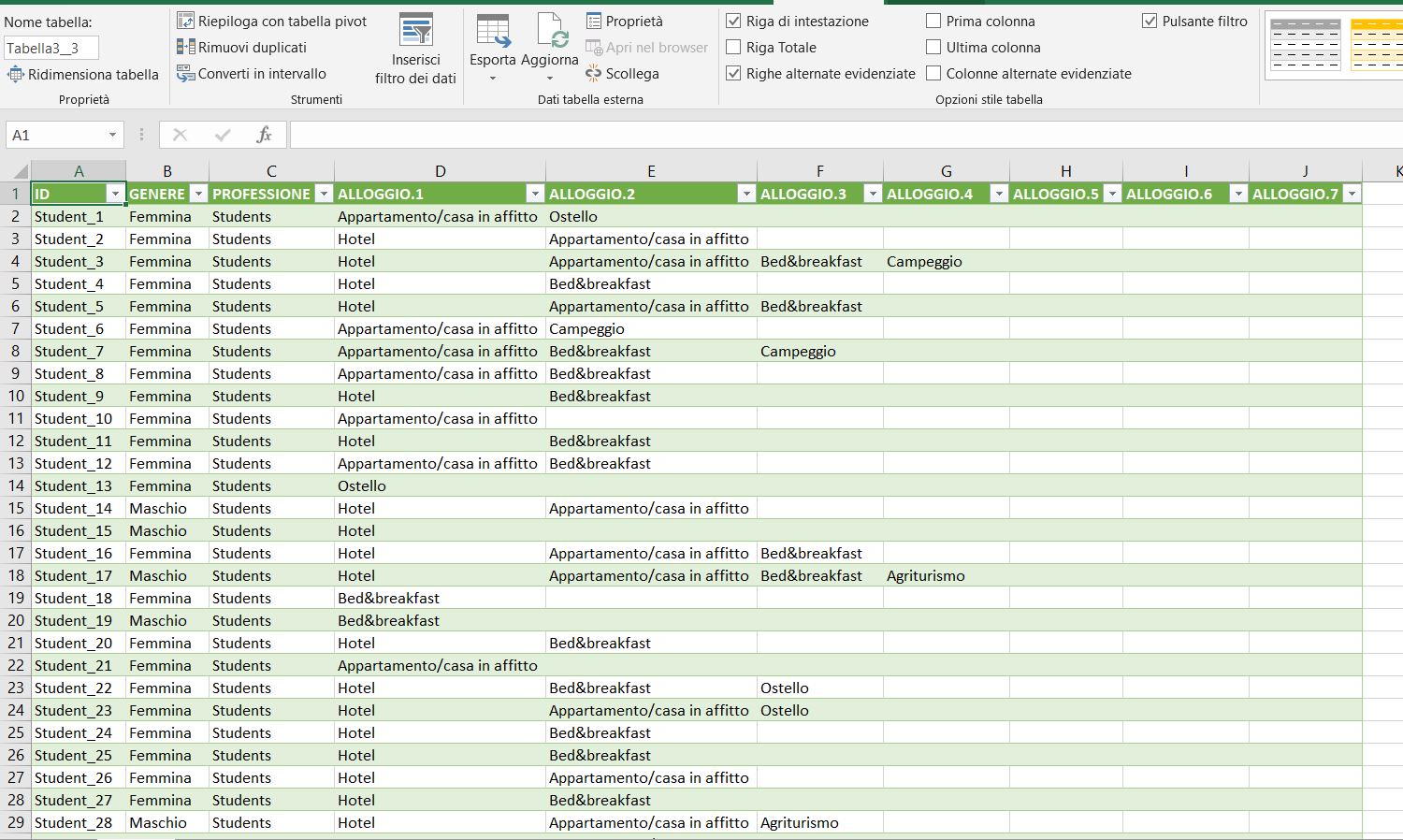Open the ALLOGGIO.2 filter dropdown
This screenshot has width=1403, height=840.
pos(746,194)
